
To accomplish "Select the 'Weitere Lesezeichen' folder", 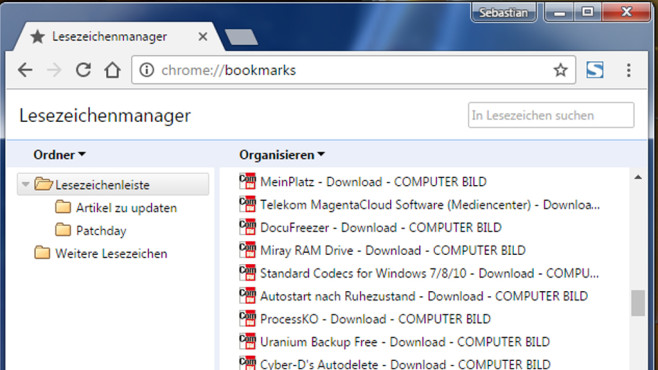I will pos(111,253).
